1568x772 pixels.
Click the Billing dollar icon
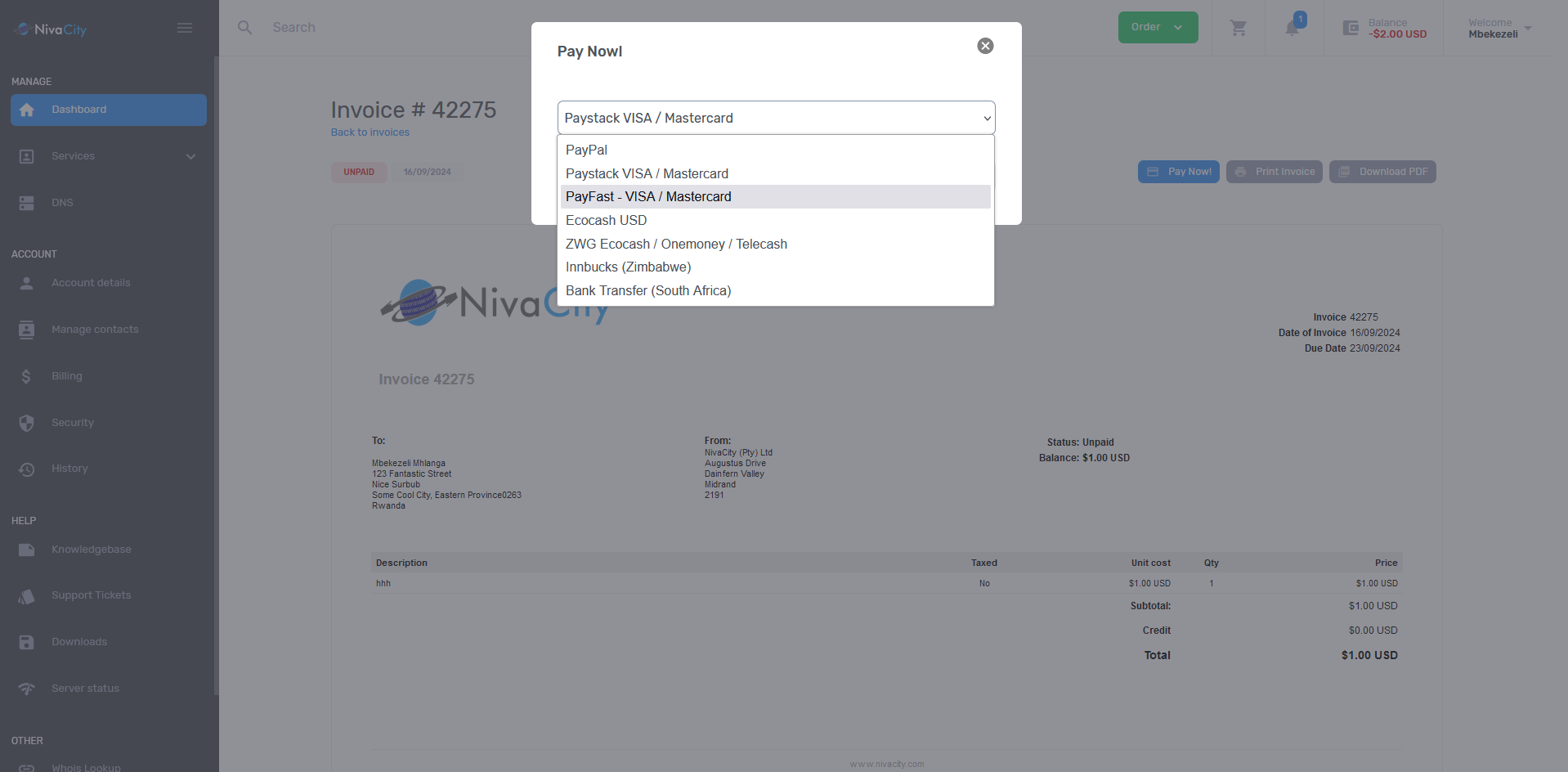pos(27,376)
